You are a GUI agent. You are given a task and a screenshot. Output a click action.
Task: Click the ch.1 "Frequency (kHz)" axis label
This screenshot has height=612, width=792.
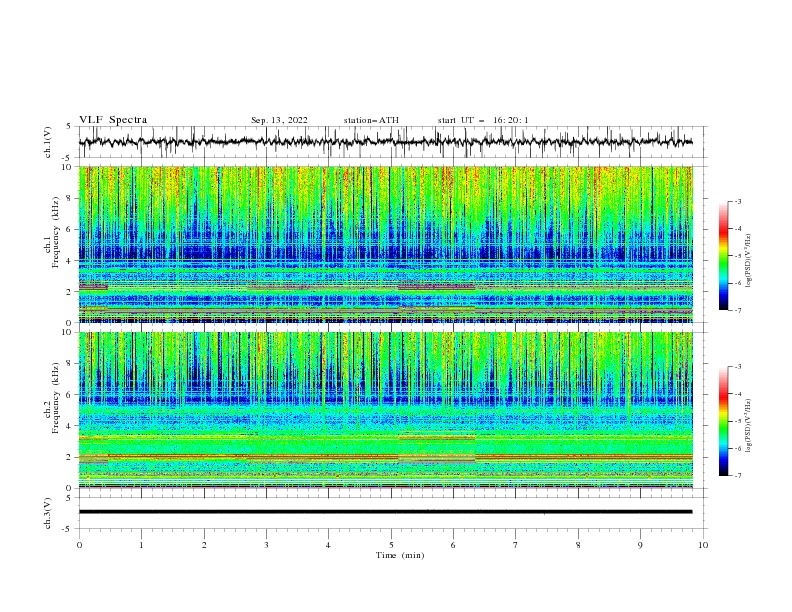pos(56,230)
